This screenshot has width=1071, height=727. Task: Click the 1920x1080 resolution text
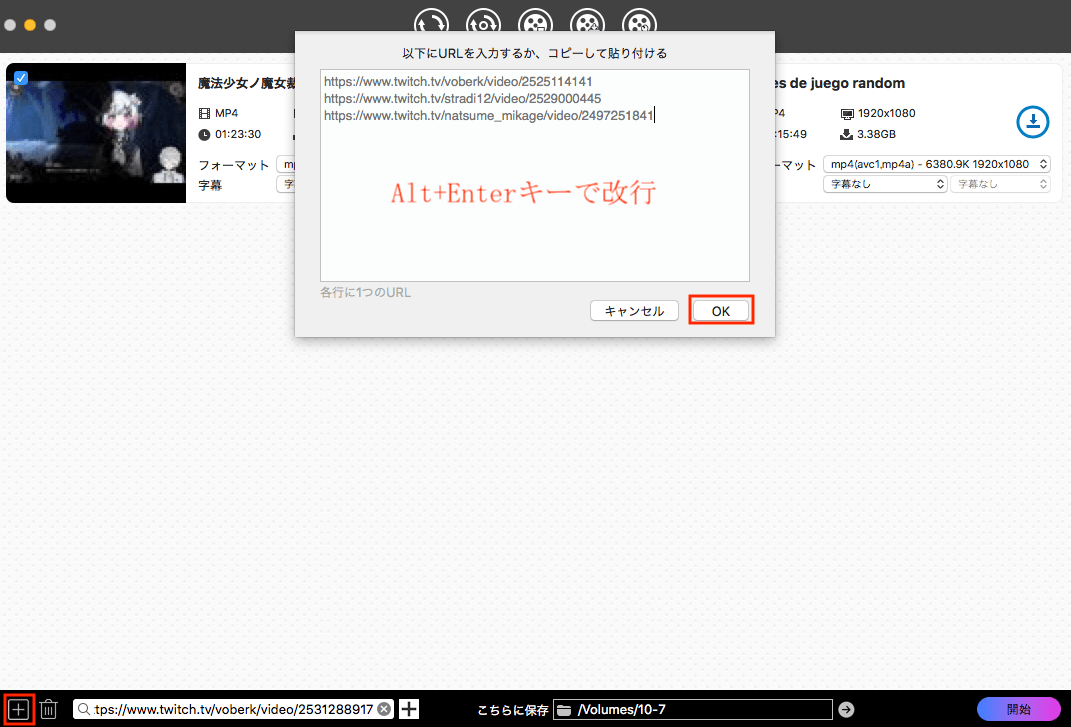click(887, 113)
